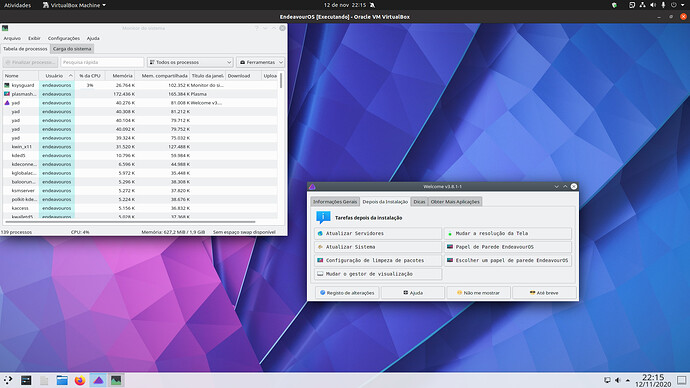Sort by the Usuário column header
Screen dimensions: 690x388
tap(57, 76)
